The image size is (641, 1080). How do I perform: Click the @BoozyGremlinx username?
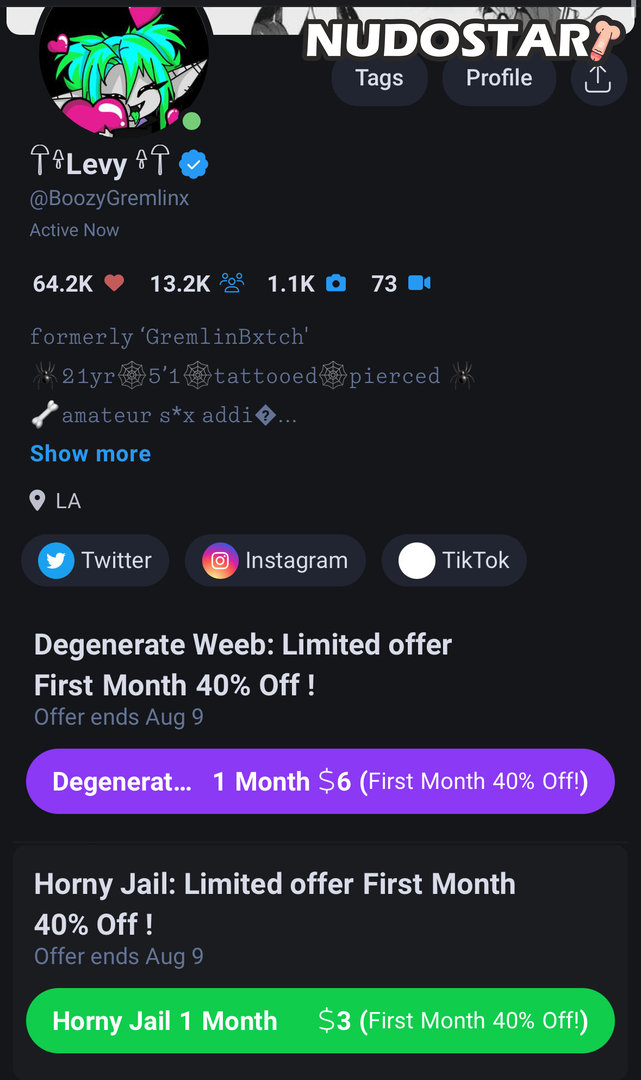[109, 198]
